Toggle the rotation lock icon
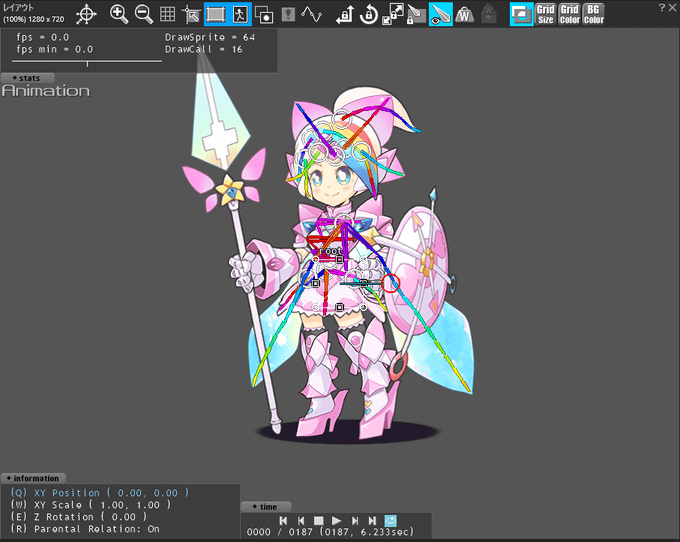The image size is (680, 542). click(369, 14)
